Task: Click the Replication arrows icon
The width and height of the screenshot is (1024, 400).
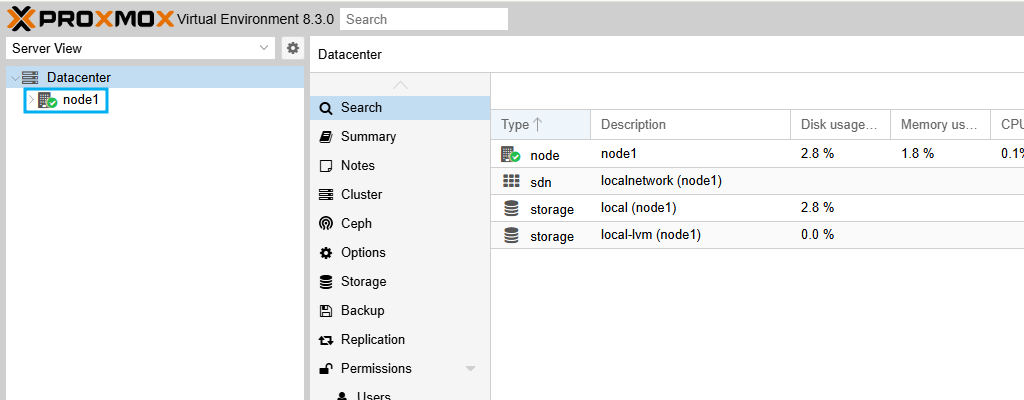Action: tap(325, 340)
